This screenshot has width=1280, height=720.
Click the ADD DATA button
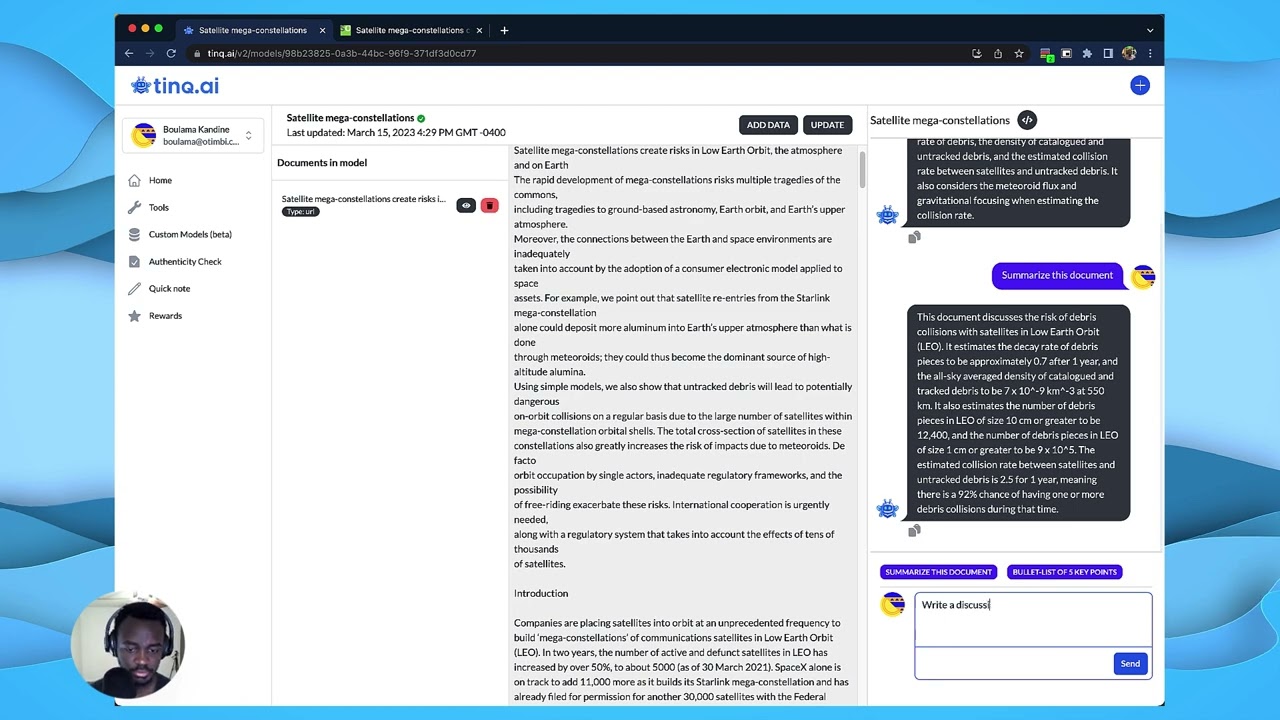click(x=768, y=125)
